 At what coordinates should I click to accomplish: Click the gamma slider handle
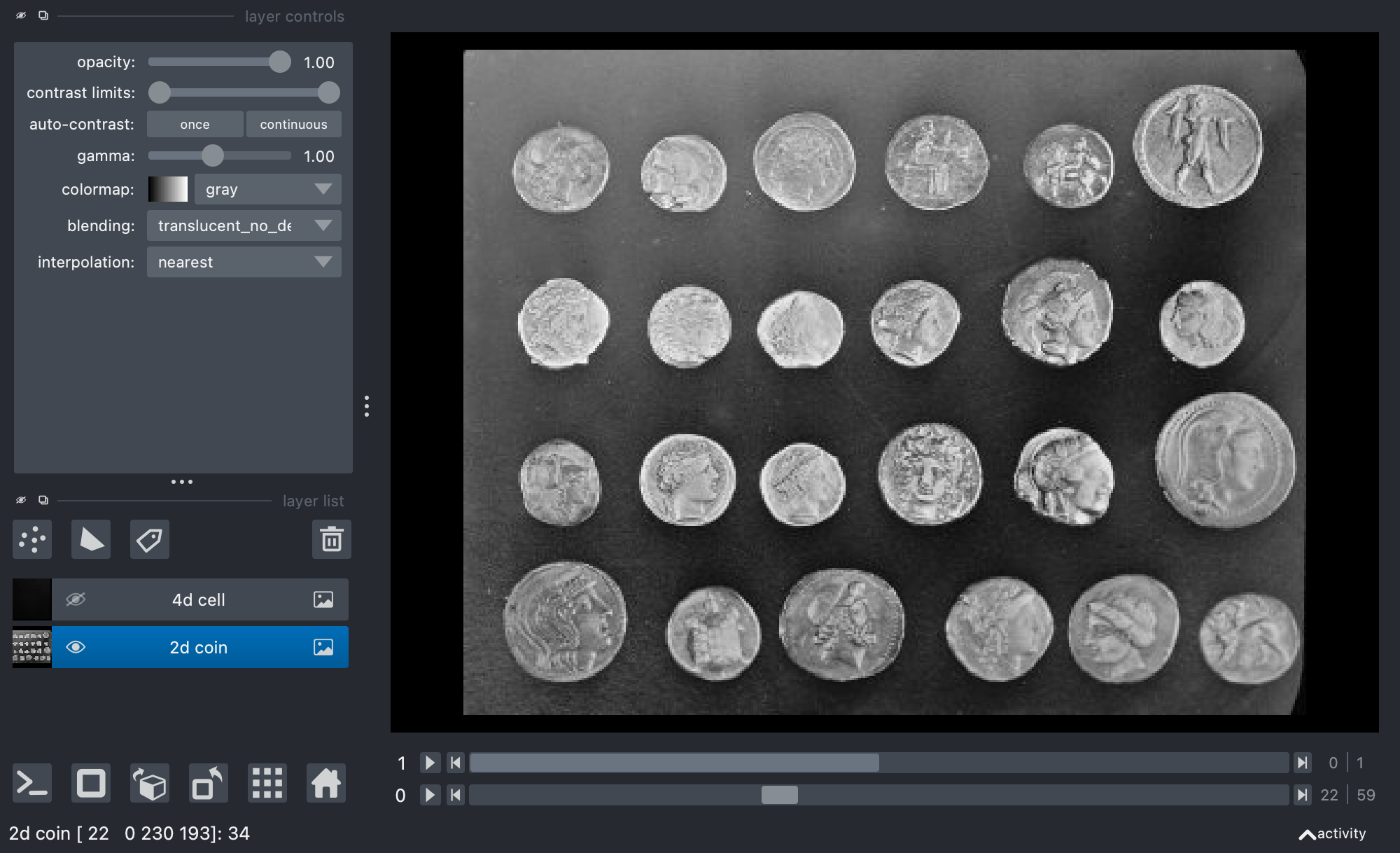pyautogui.click(x=213, y=155)
